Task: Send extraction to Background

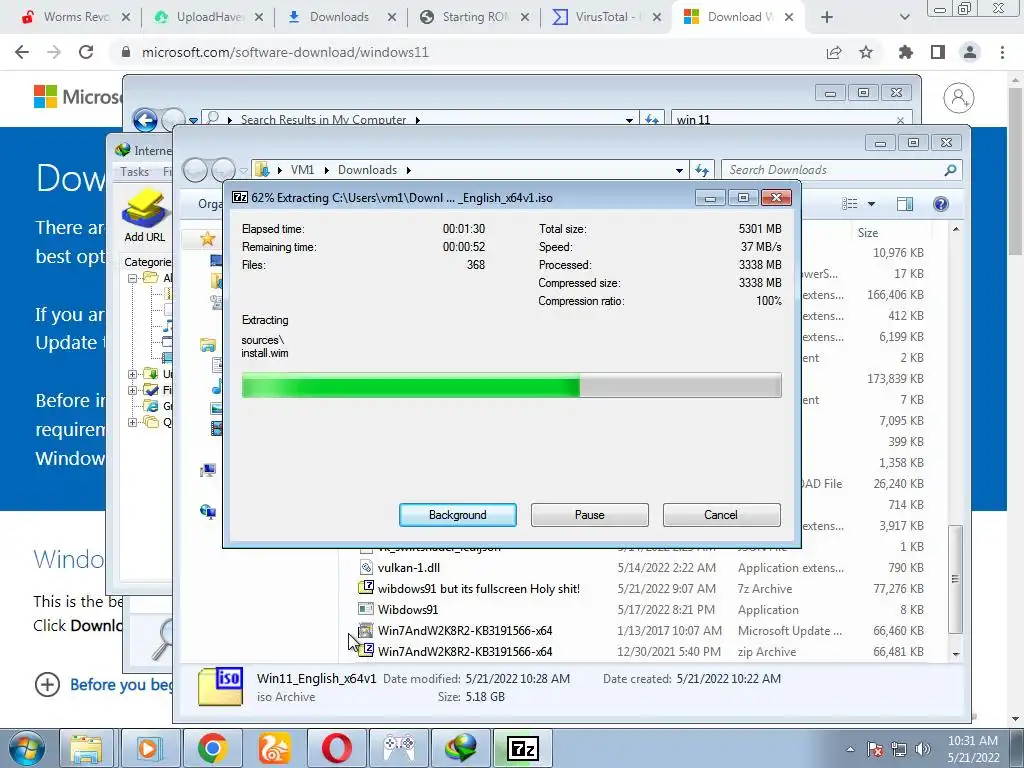Action: pyautogui.click(x=457, y=515)
